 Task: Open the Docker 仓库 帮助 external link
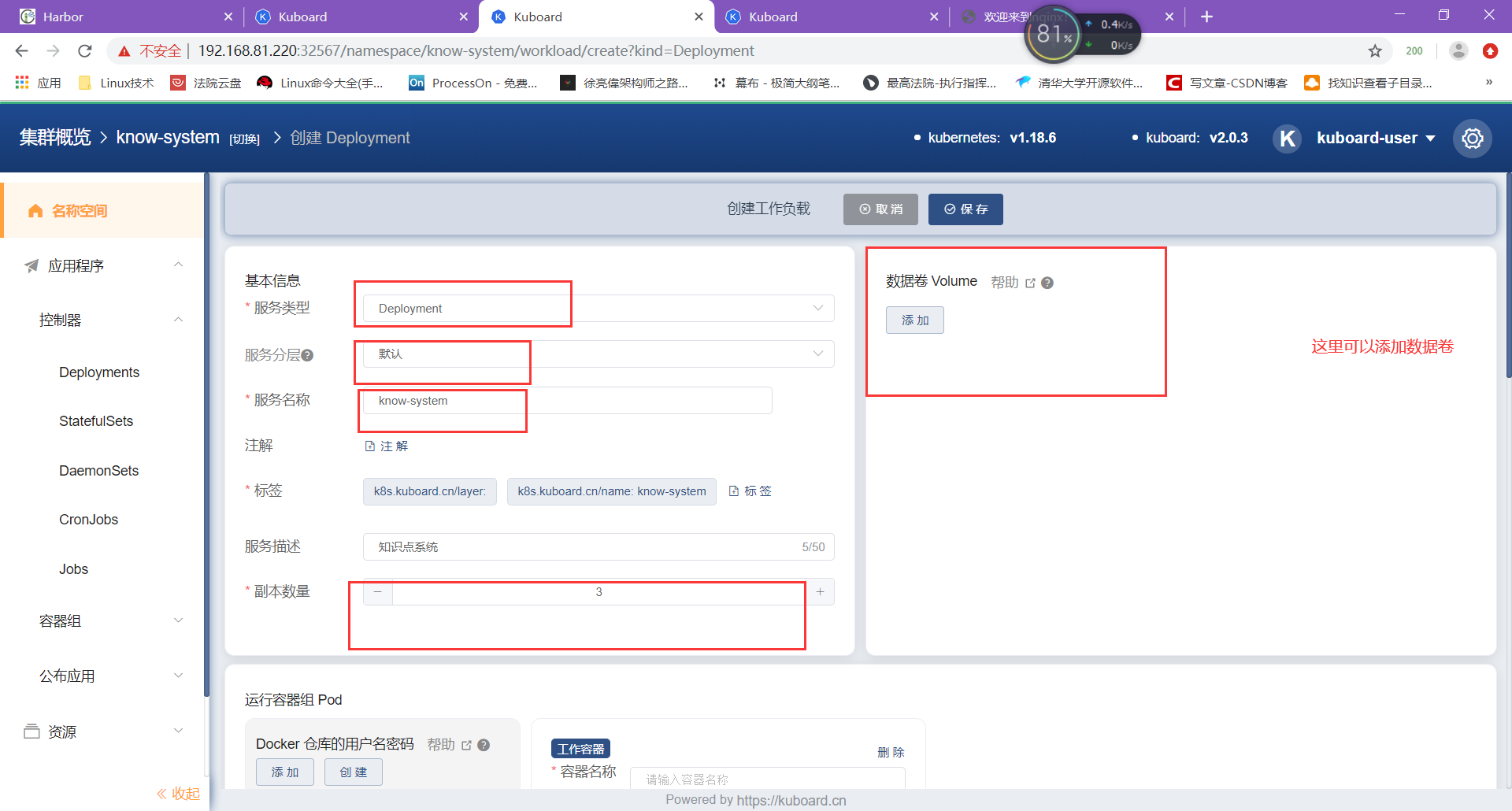pos(450,745)
